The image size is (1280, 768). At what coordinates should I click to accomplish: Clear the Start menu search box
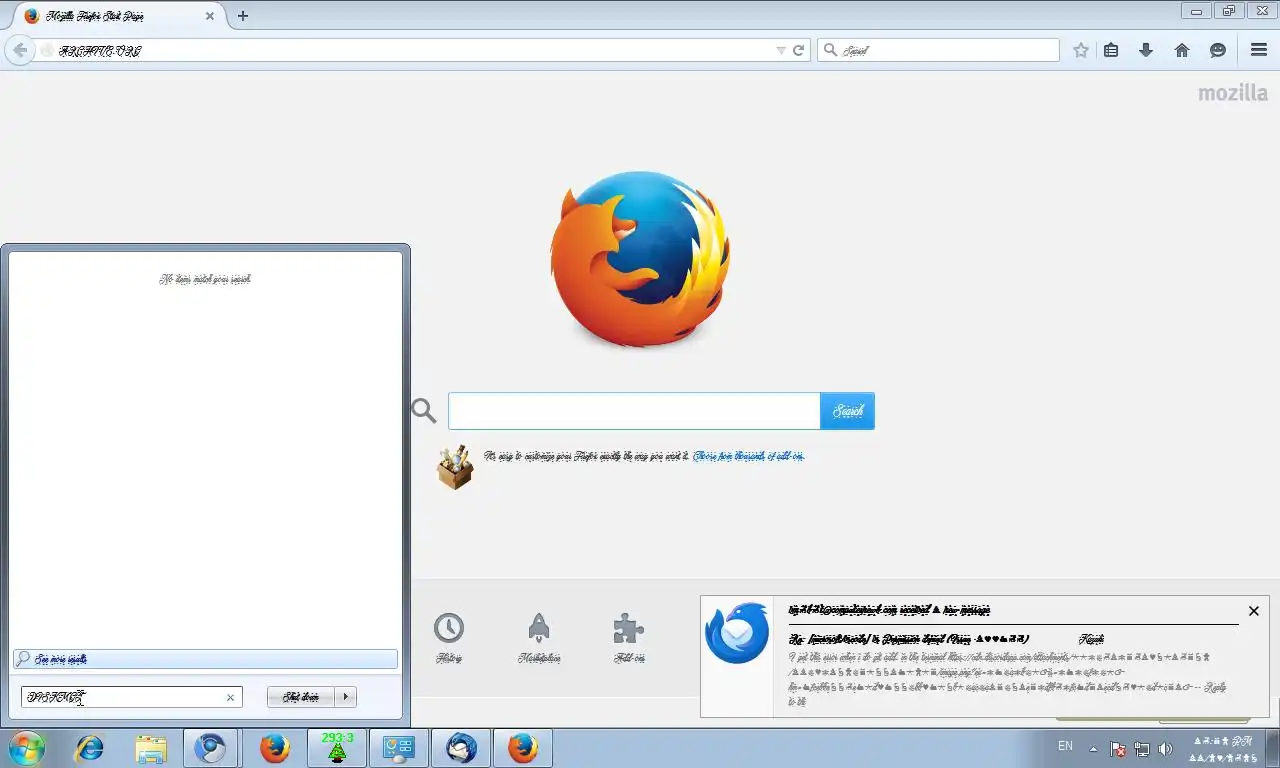(x=230, y=698)
